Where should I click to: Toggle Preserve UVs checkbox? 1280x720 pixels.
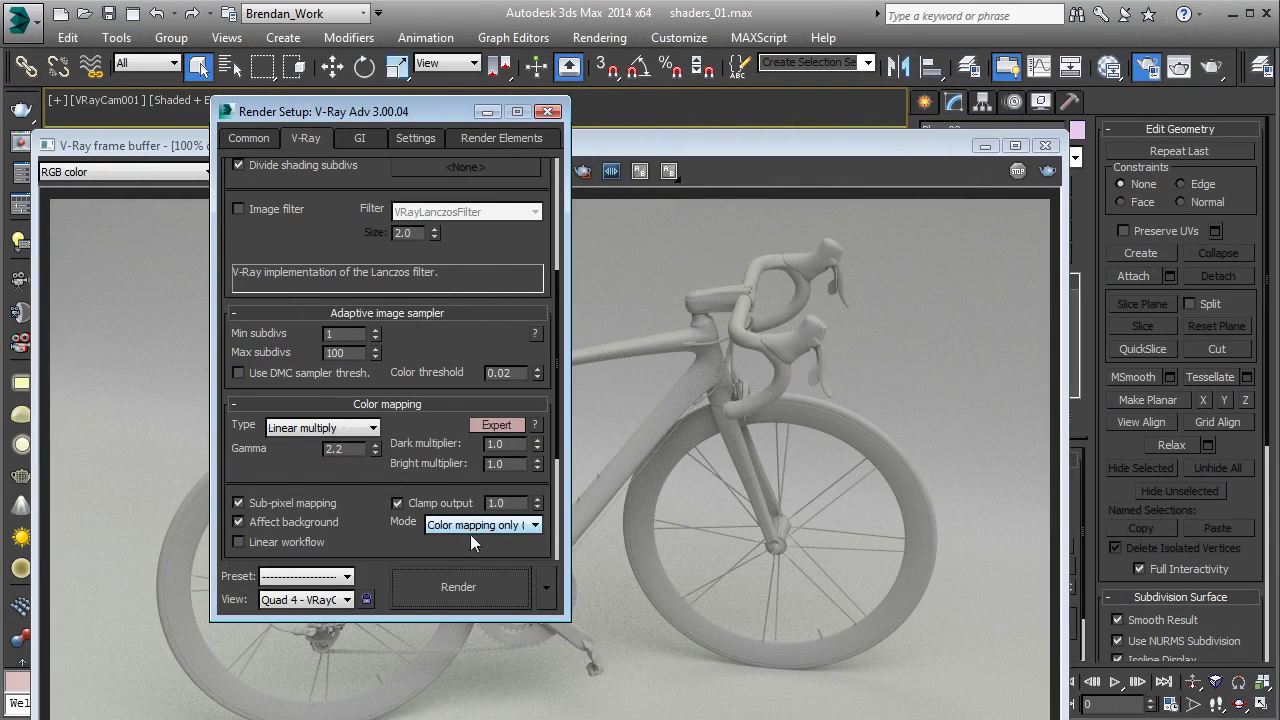tap(1123, 231)
